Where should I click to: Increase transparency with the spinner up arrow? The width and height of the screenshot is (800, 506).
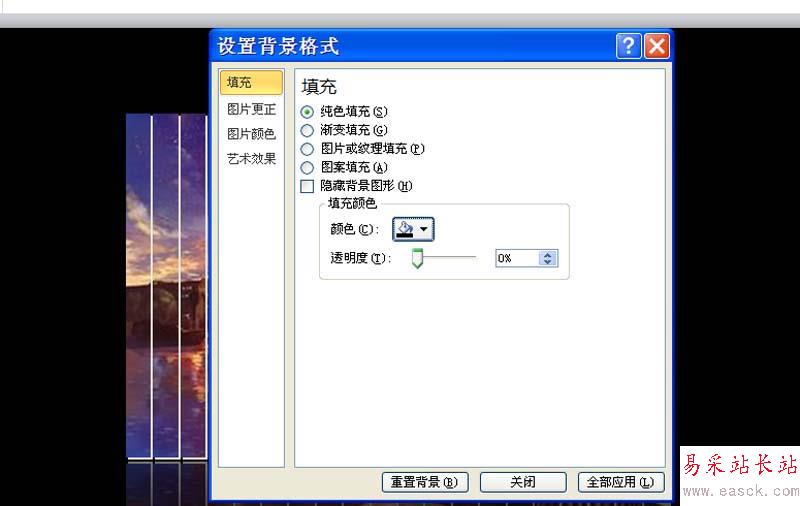coord(548,255)
